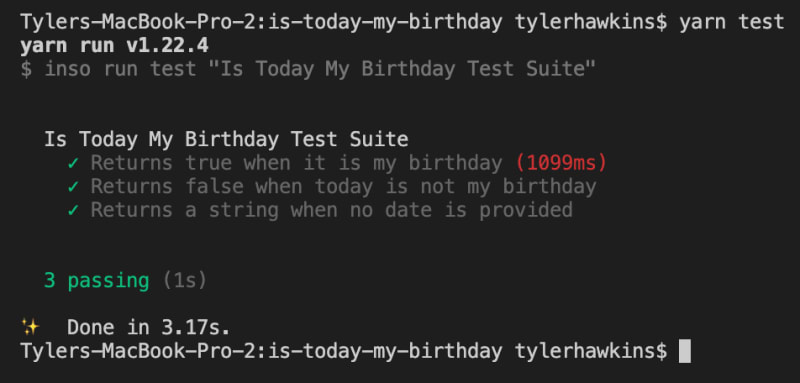
Task: Click the checkmark beside Returns a string test
Action: click(x=73, y=210)
